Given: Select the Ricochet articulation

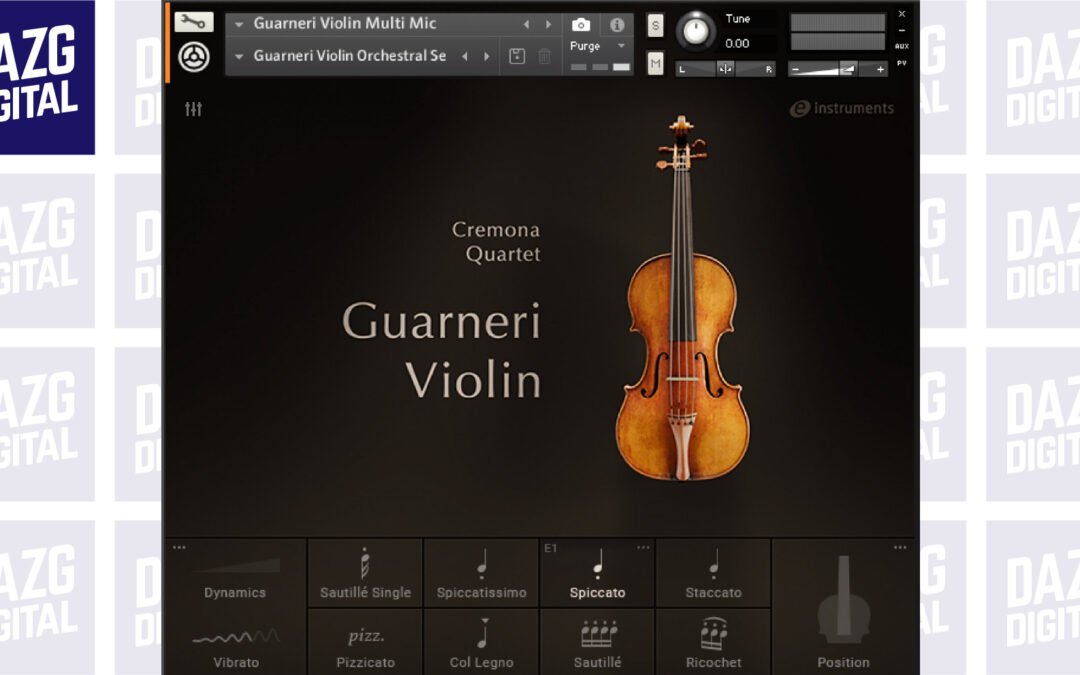Looking at the screenshot, I should [x=714, y=643].
